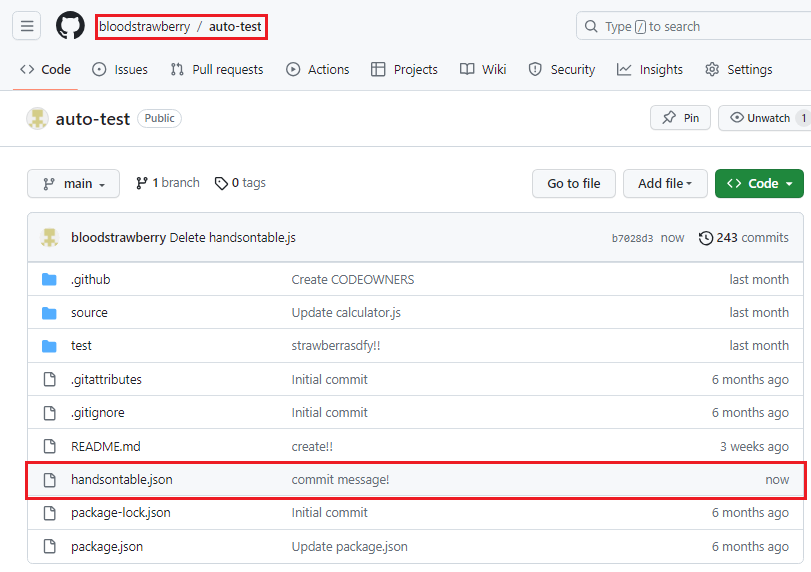This screenshot has width=811, height=572.
Task: Click the file icon for .gitattributes
Action: [x=50, y=379]
